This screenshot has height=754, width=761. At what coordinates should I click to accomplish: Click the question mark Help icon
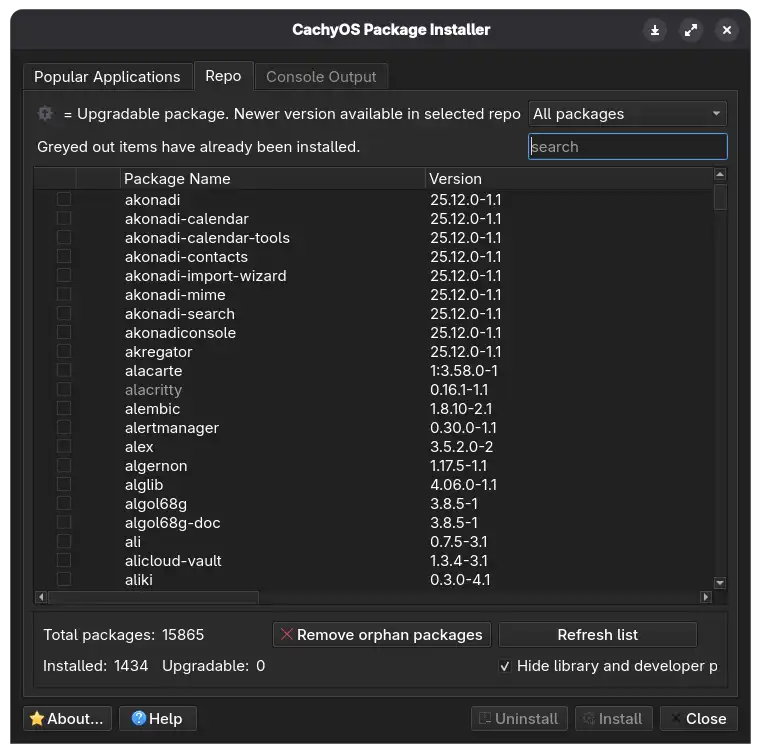point(138,718)
